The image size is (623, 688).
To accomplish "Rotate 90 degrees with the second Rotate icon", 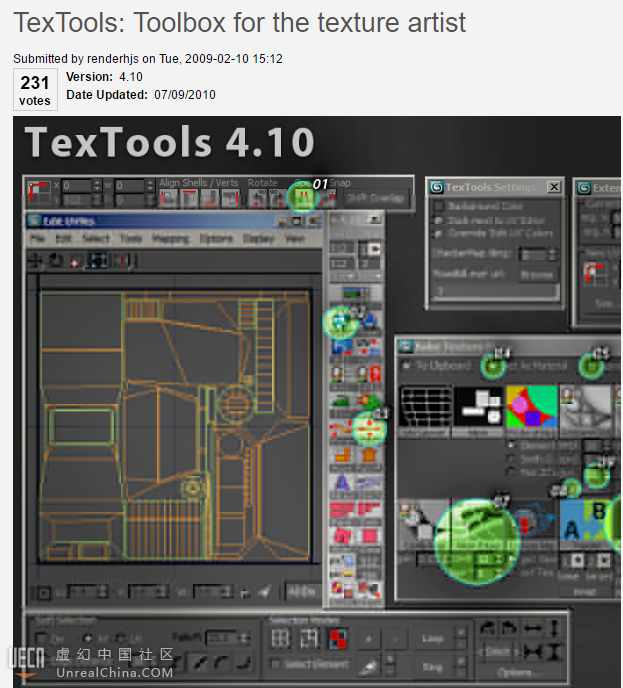I will (276, 198).
